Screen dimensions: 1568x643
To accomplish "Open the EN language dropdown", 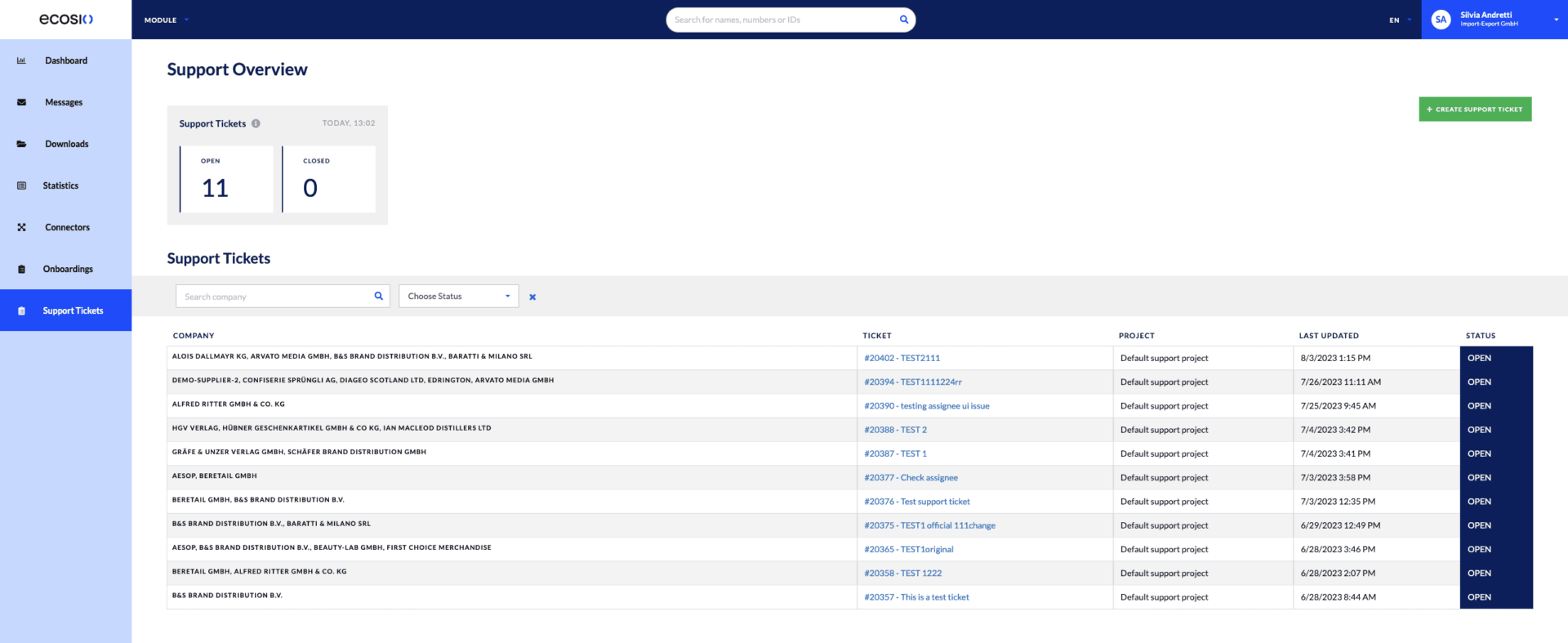I will (1400, 20).
